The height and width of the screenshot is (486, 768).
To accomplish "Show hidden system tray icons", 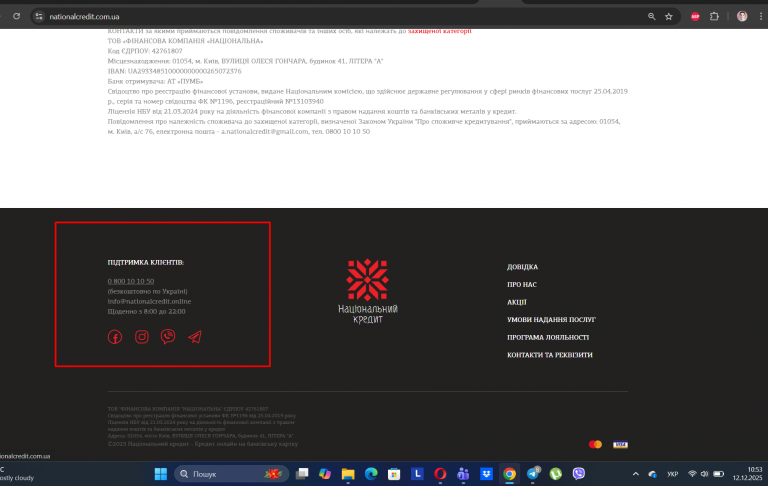I will (x=636, y=474).
